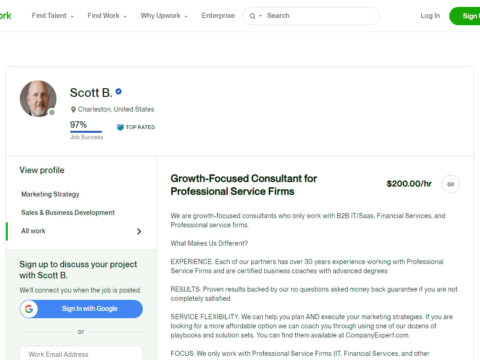Click the search magnifier icon
This screenshot has height=360, width=480.
[252, 16]
